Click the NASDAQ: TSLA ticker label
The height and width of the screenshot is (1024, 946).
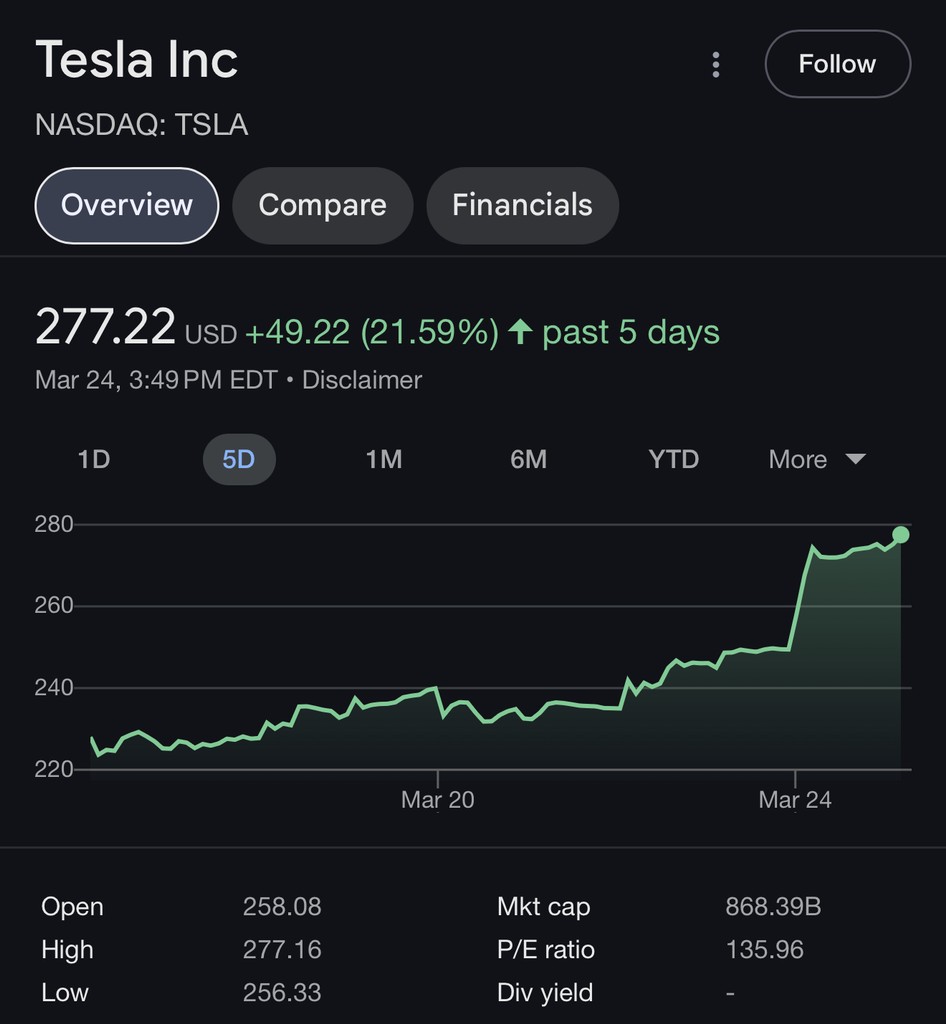[x=141, y=125]
